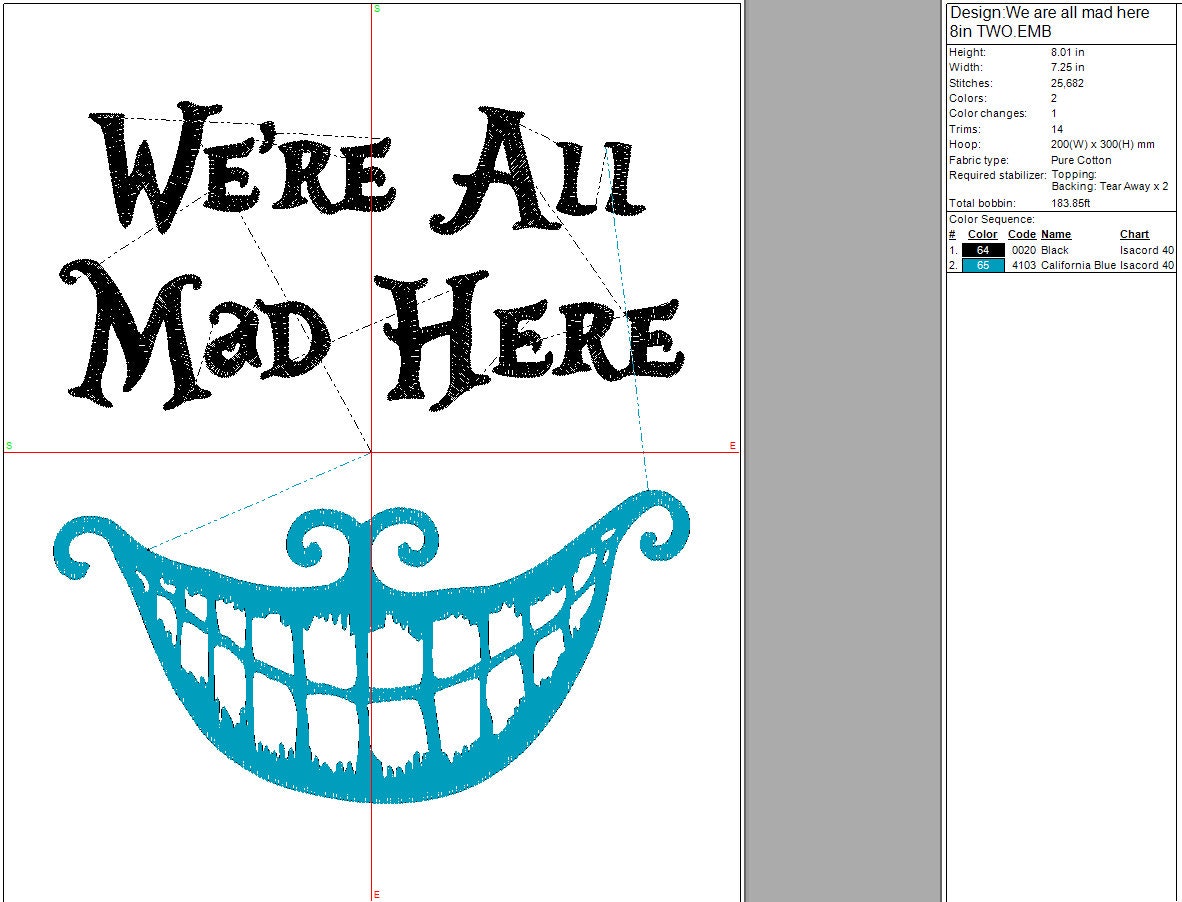The image size is (1182, 902).
Task: Click the Stitches count value 25,682
Action: click(1067, 83)
